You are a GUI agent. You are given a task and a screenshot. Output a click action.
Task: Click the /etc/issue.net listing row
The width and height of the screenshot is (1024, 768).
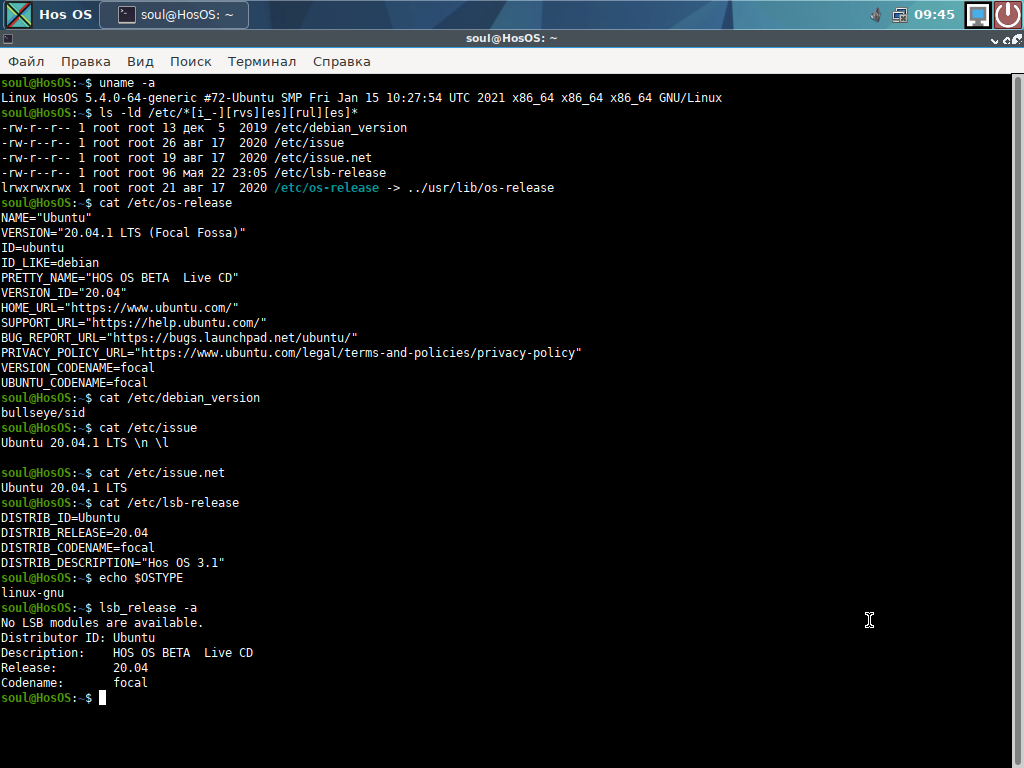186,158
